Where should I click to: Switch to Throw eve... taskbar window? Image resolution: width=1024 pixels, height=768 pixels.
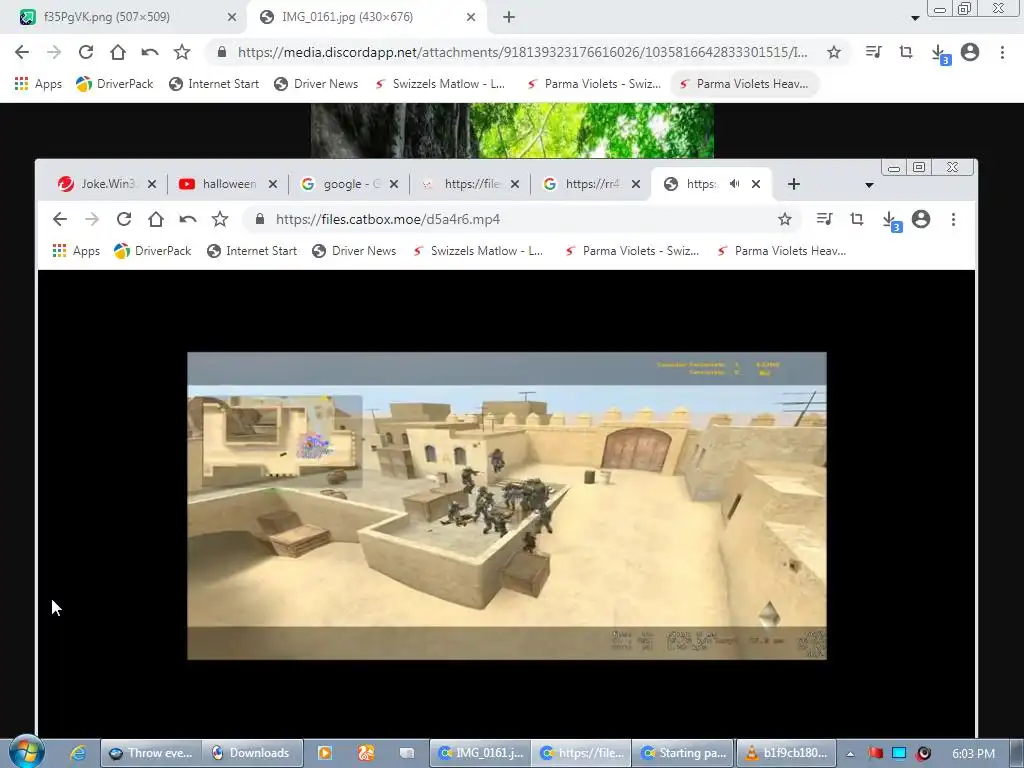(151, 753)
